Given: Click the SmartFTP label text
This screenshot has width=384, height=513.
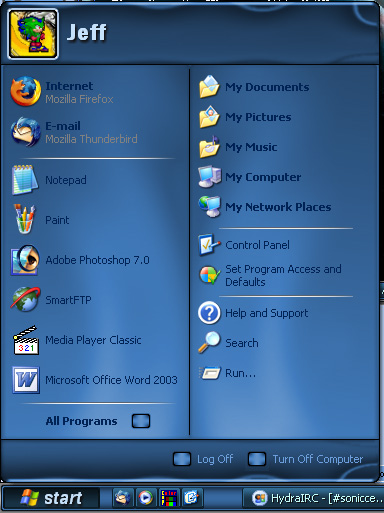Looking at the screenshot, I should point(68,300).
